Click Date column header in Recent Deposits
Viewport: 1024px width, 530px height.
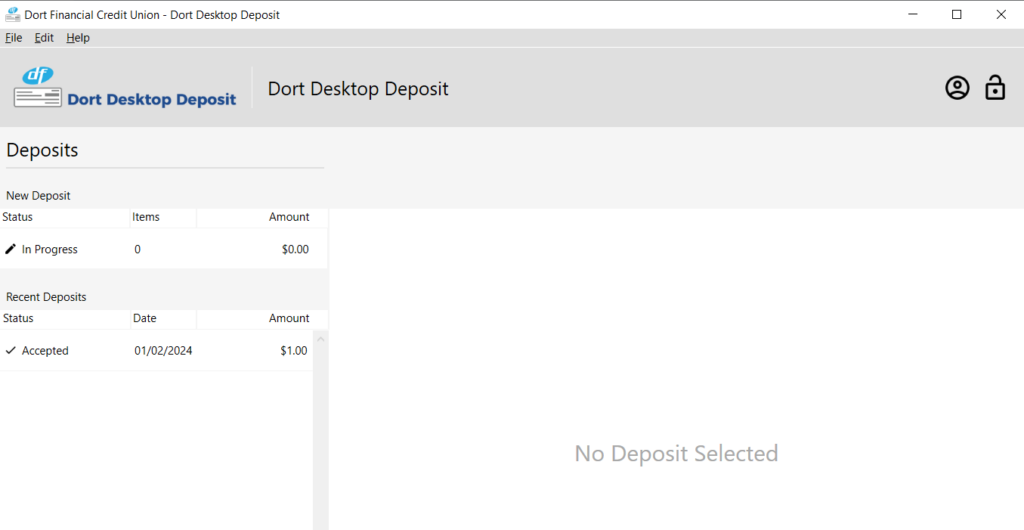[x=145, y=318]
